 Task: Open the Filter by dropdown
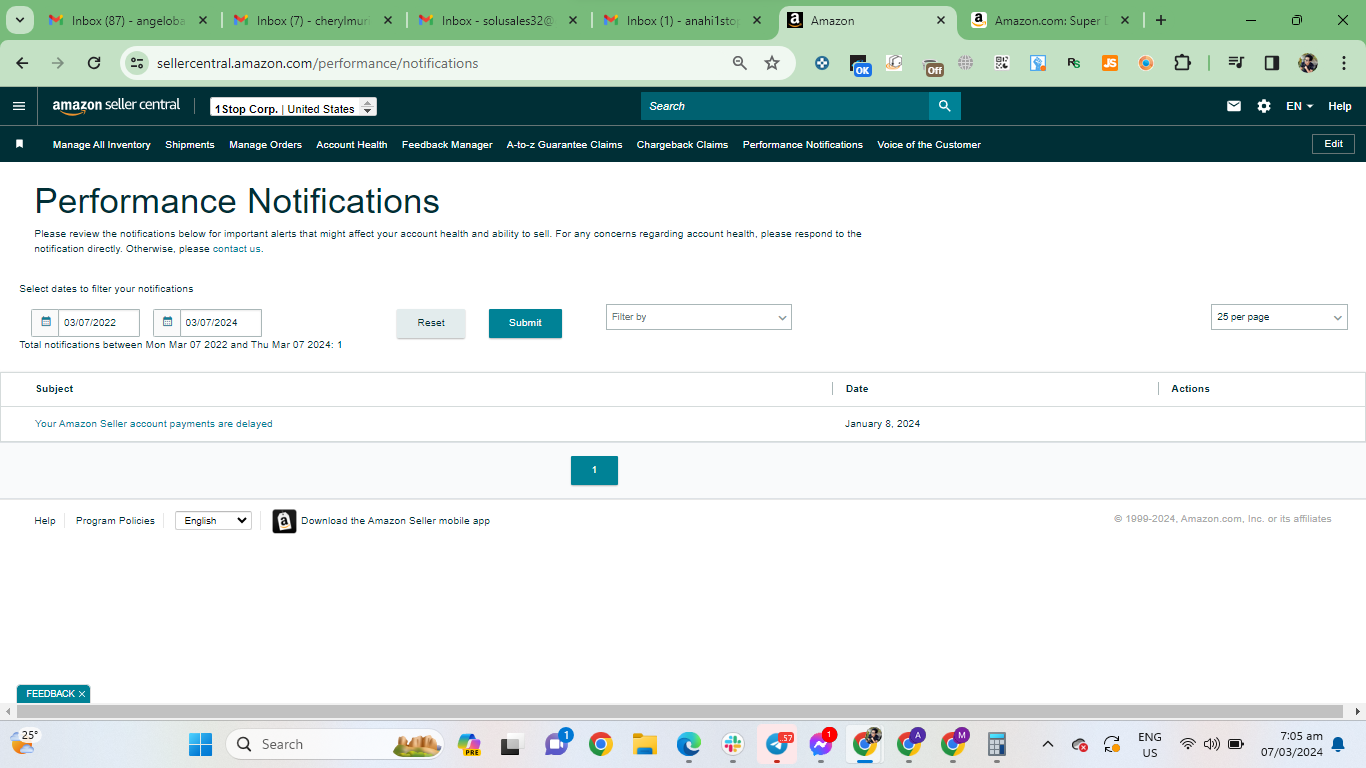coord(699,317)
